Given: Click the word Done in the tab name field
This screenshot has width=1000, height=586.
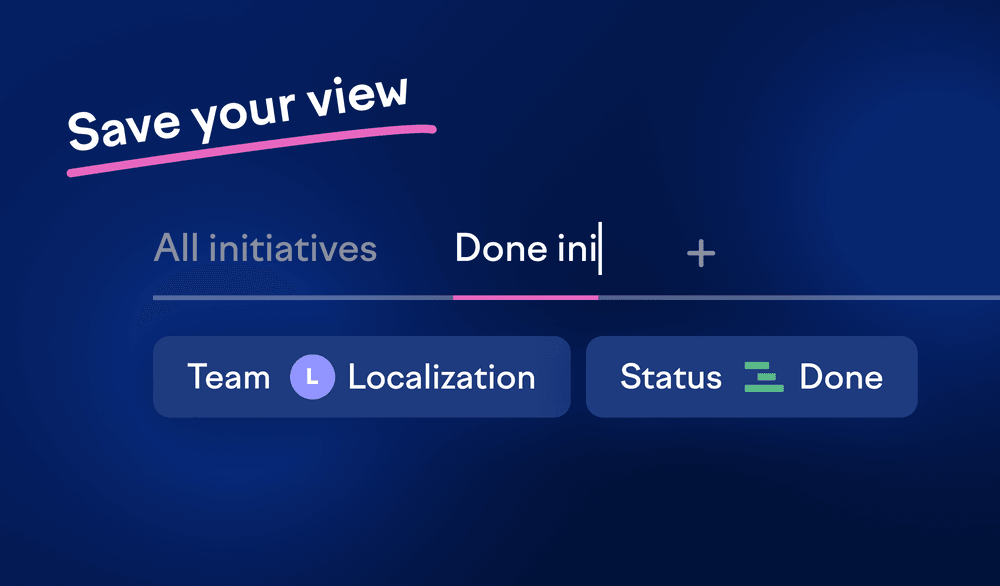Looking at the screenshot, I should tap(500, 249).
